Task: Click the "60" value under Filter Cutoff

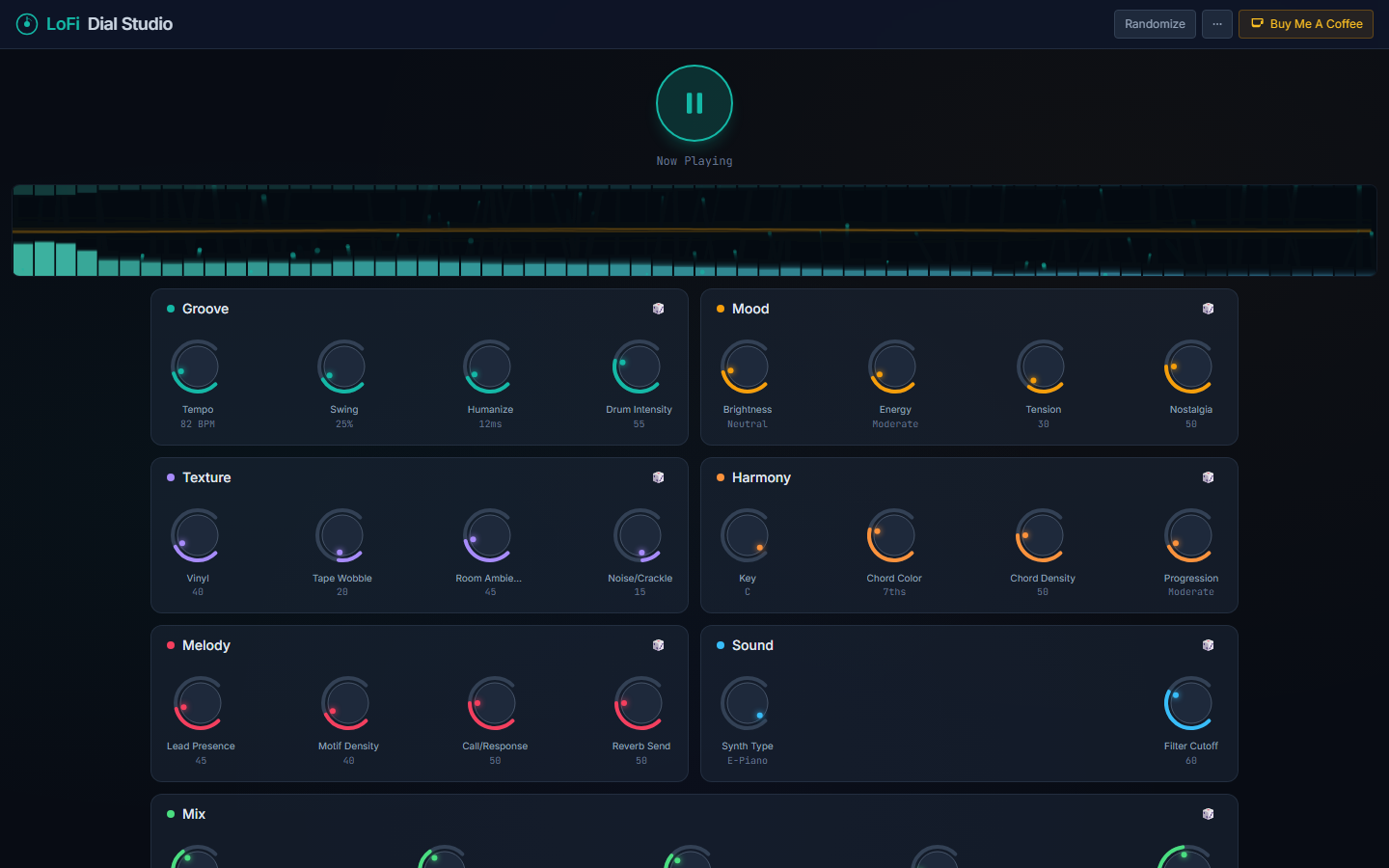Action: [x=1191, y=761]
